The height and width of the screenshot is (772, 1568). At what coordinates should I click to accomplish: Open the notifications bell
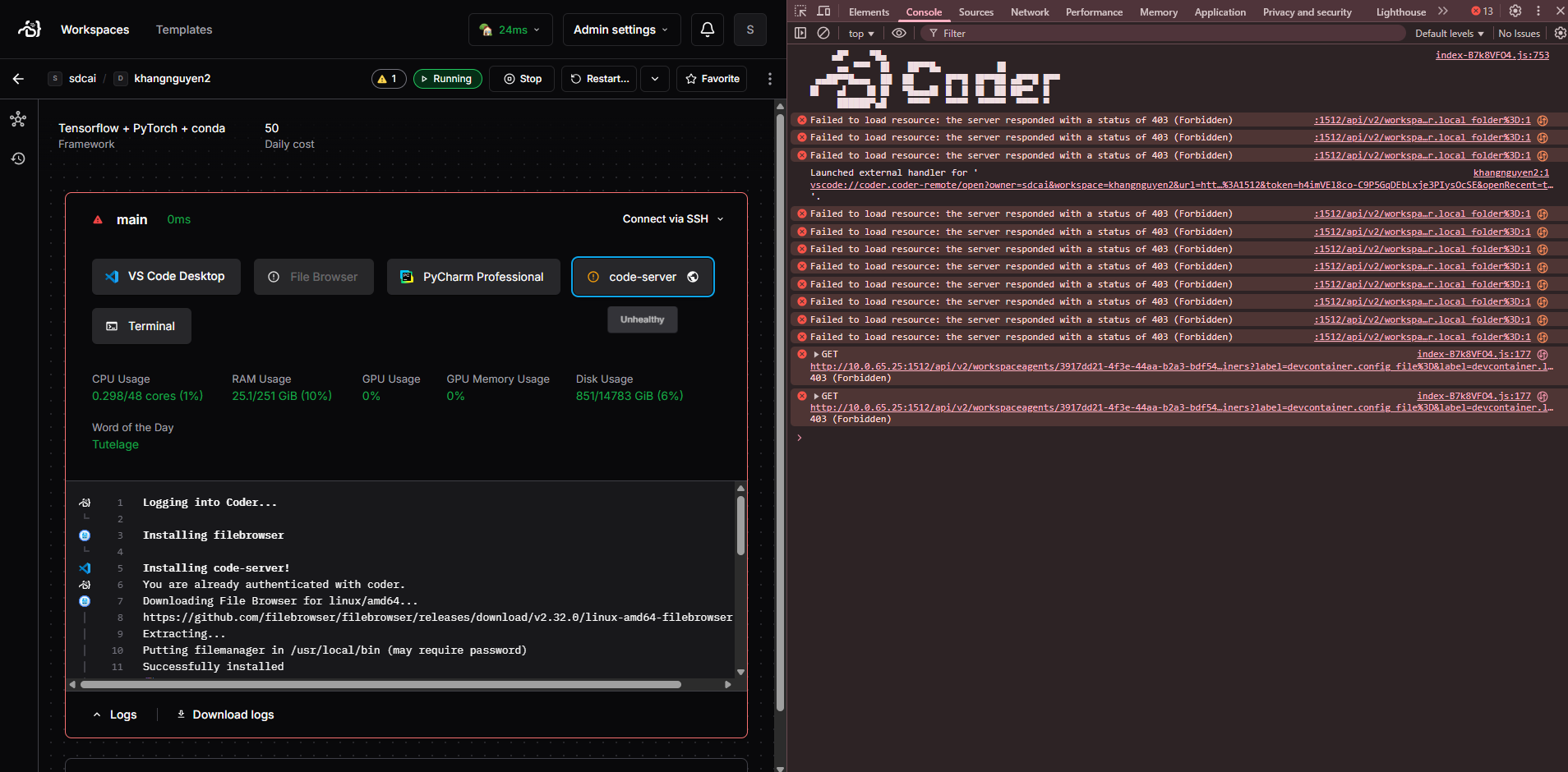pyautogui.click(x=708, y=30)
